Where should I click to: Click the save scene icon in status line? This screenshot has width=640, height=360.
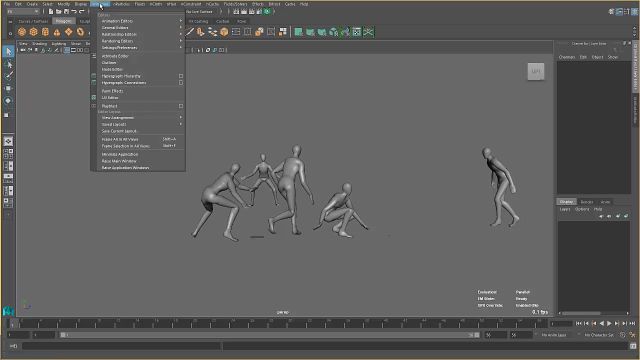pyautogui.click(x=66, y=11)
